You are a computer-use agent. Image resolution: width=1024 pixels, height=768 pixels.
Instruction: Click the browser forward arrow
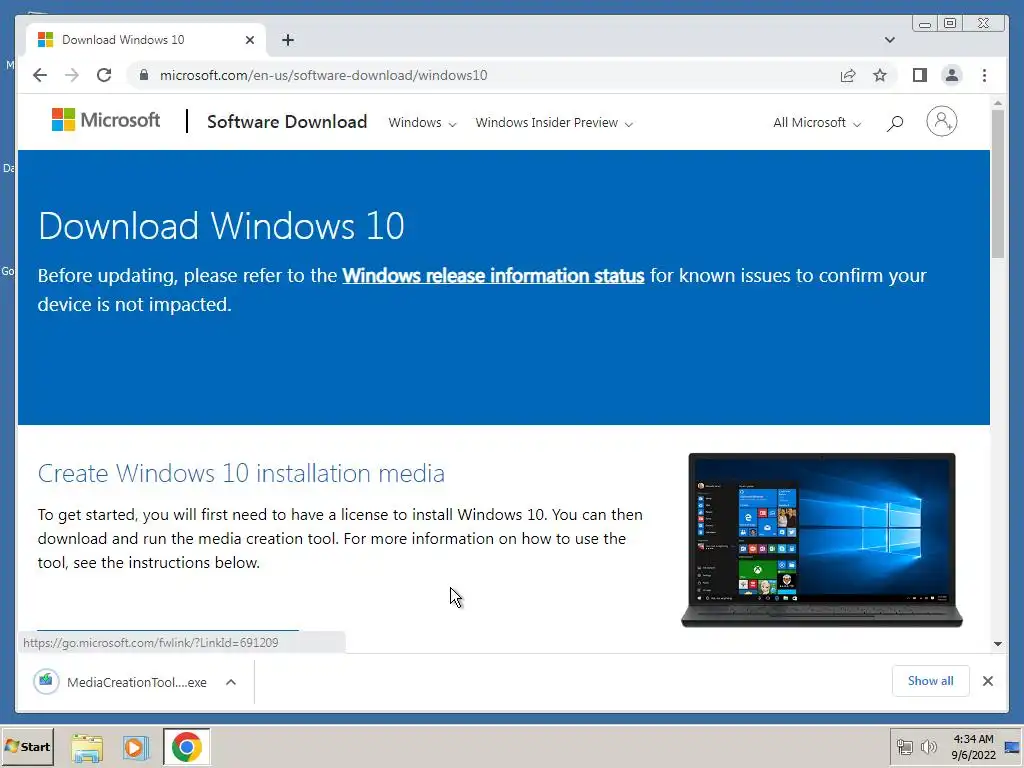[x=72, y=75]
